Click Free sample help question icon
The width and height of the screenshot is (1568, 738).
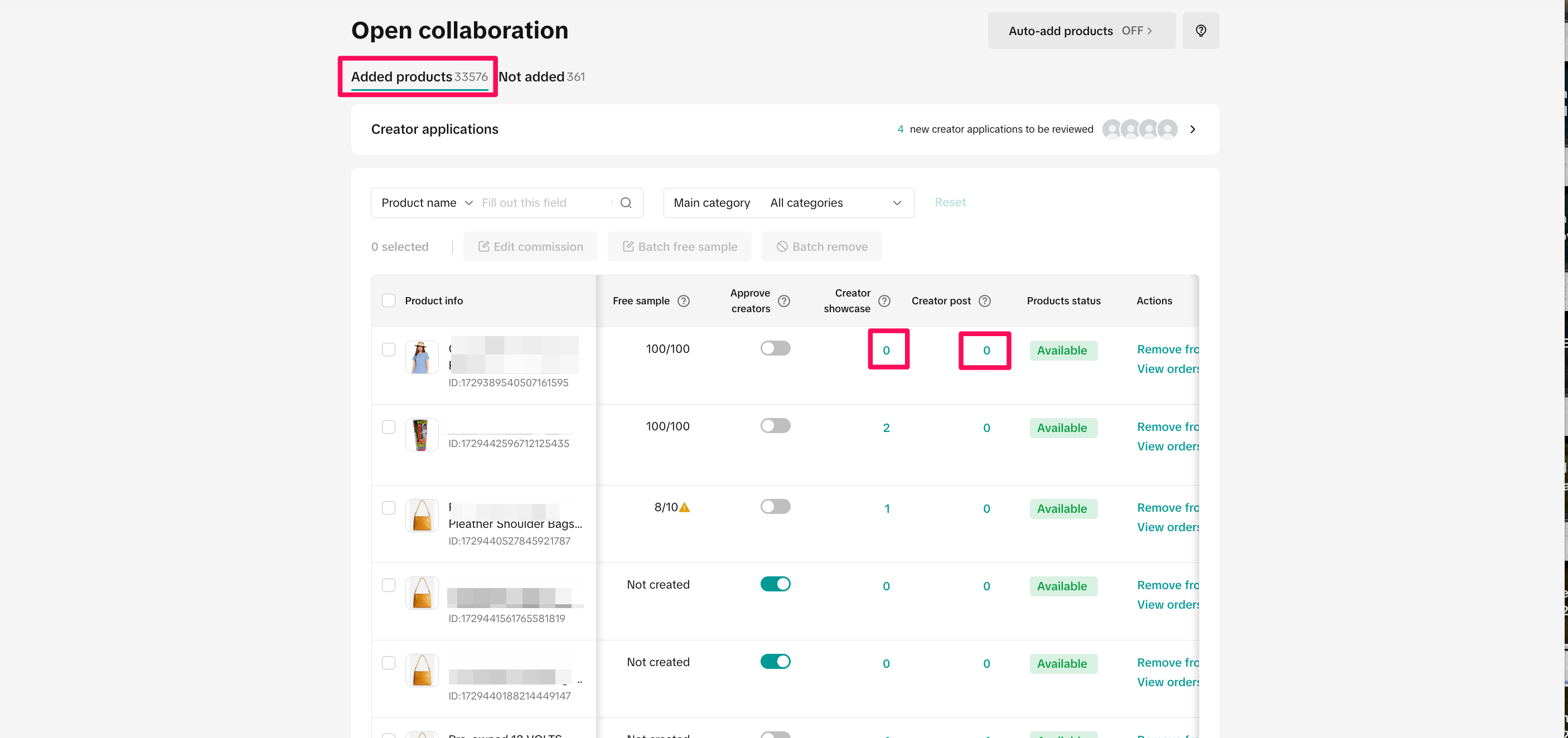[x=684, y=300]
